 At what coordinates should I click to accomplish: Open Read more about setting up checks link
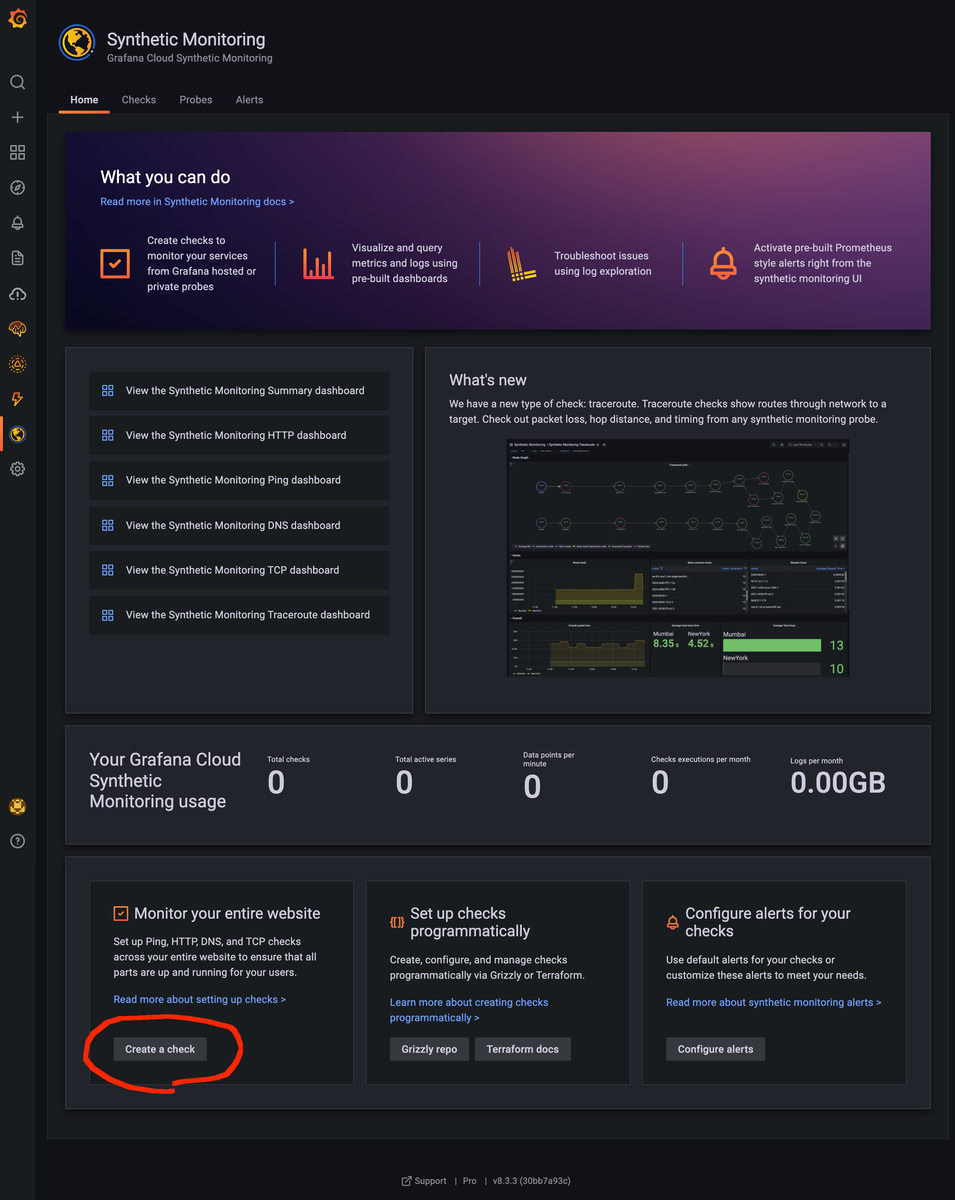coord(200,999)
